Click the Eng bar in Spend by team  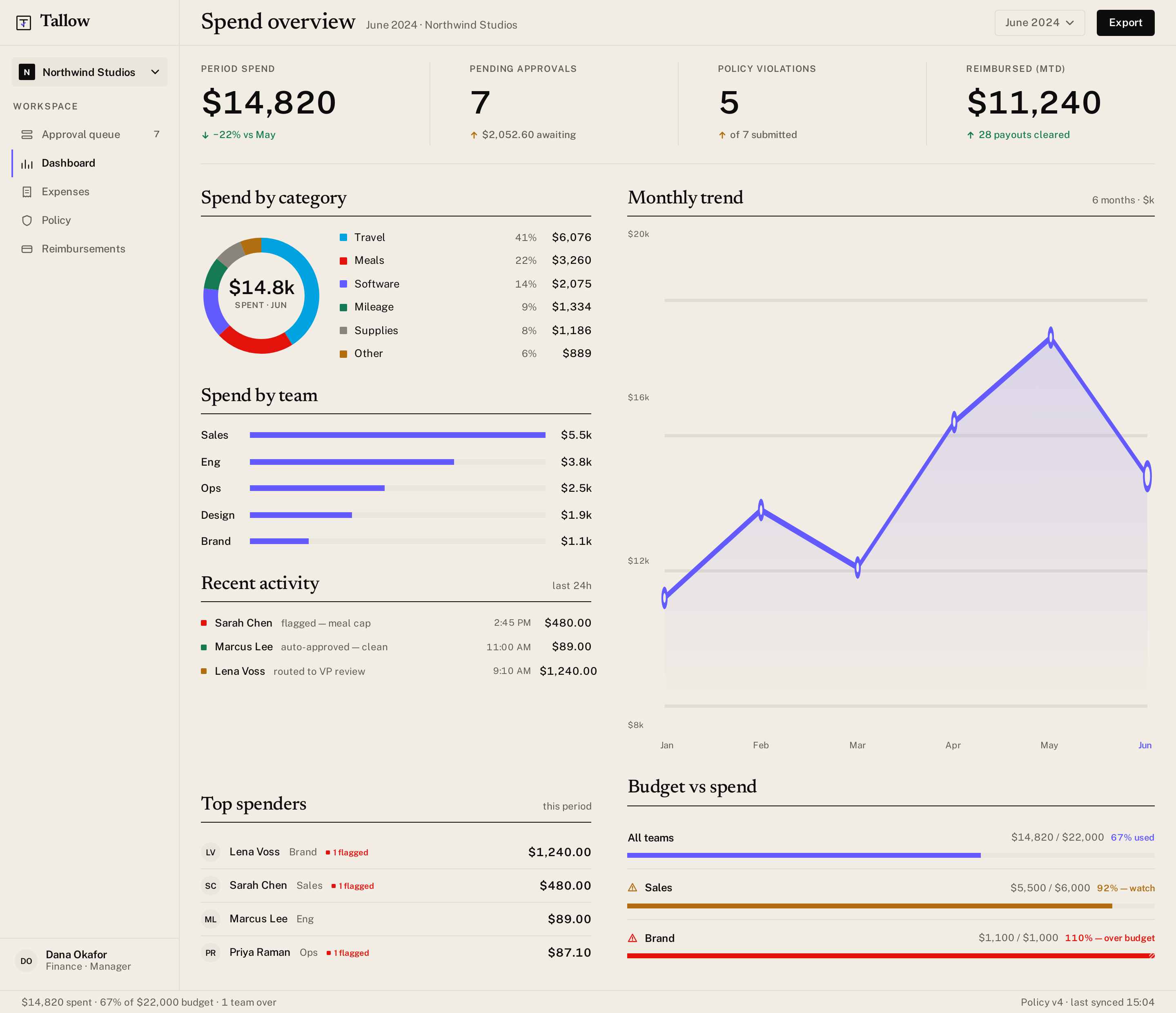tap(397, 462)
